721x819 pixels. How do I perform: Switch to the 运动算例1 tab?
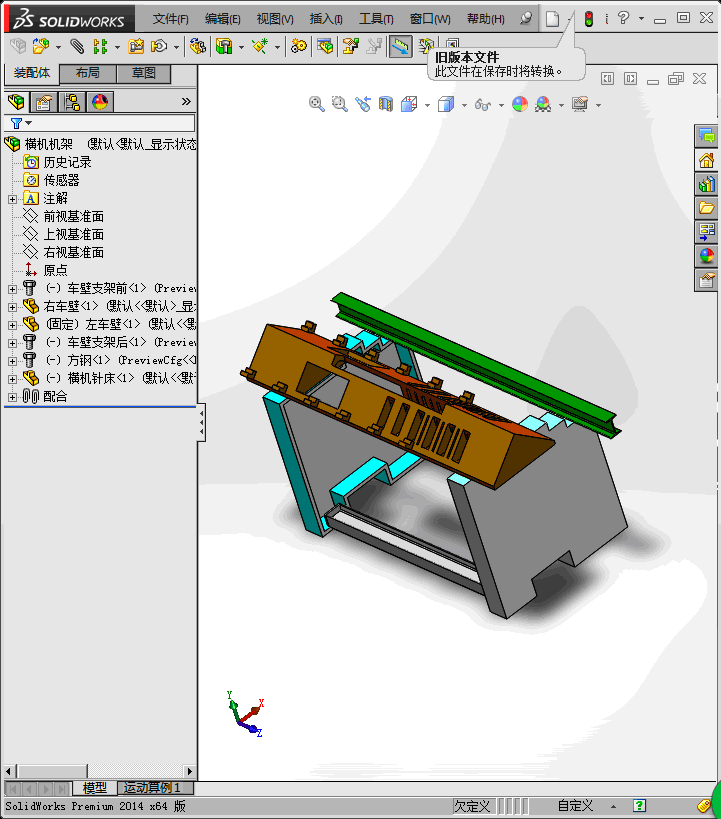[x=155, y=788]
